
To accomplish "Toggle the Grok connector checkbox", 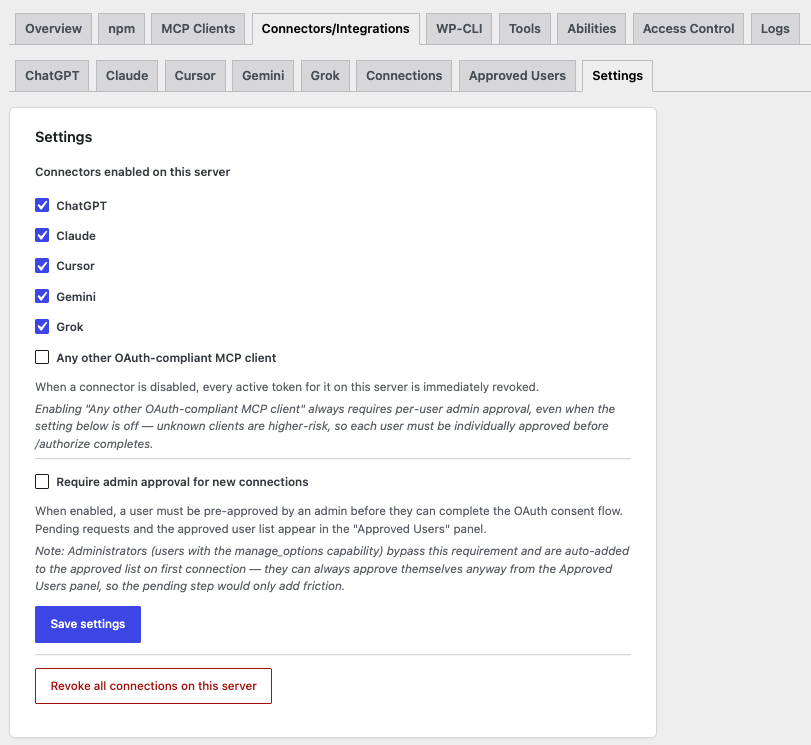I will [x=42, y=326].
